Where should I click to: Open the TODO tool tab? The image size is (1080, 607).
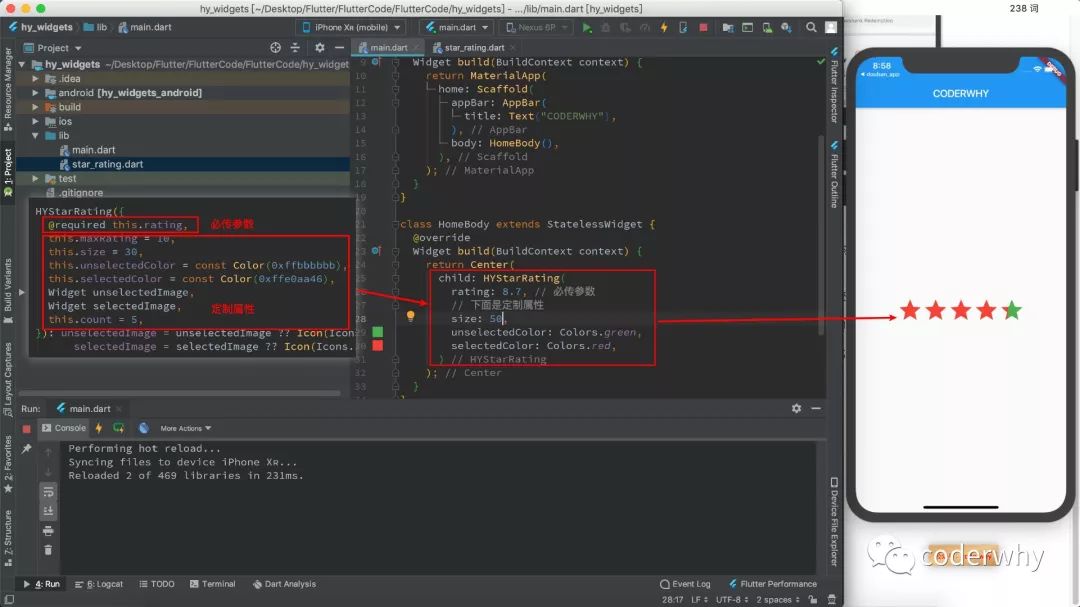click(x=156, y=584)
